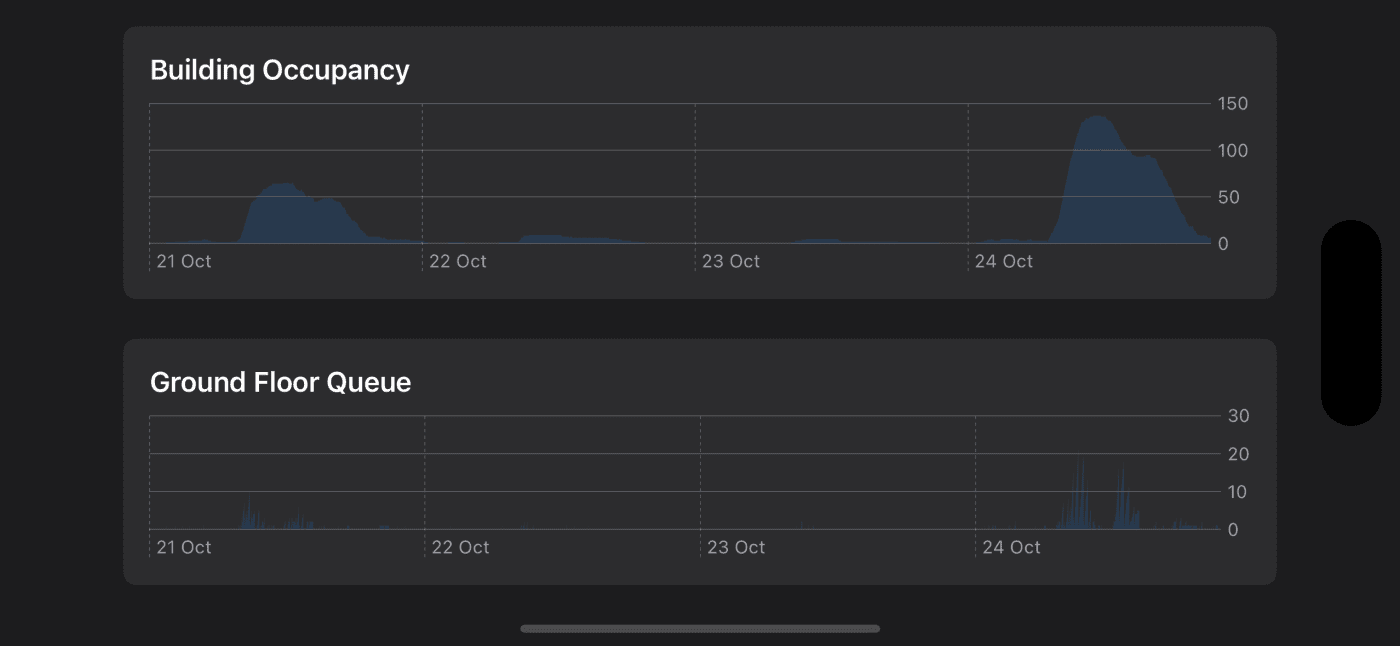Click 23 Oct label in Ground Floor Queue chart
Screen dimensions: 1400x646
coord(736,547)
